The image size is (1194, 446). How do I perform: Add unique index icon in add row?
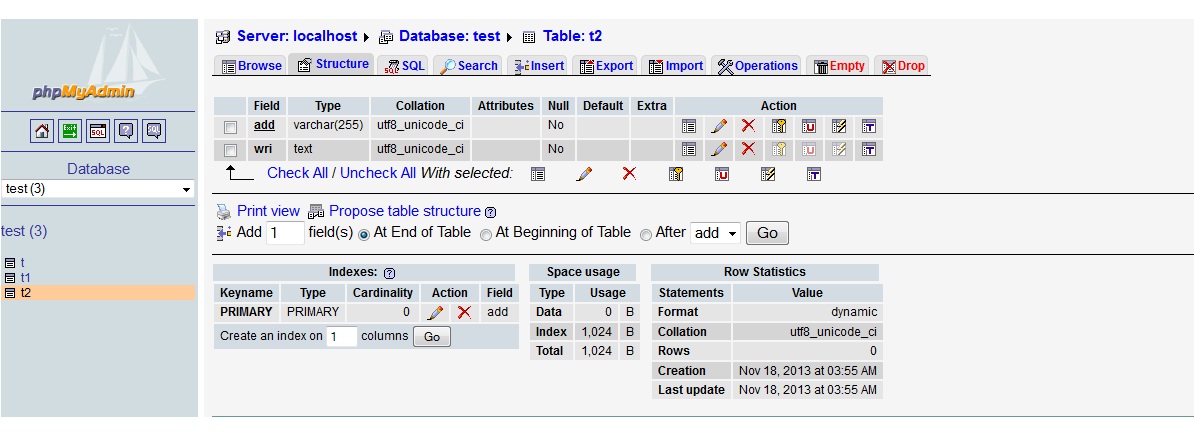[x=808, y=126]
